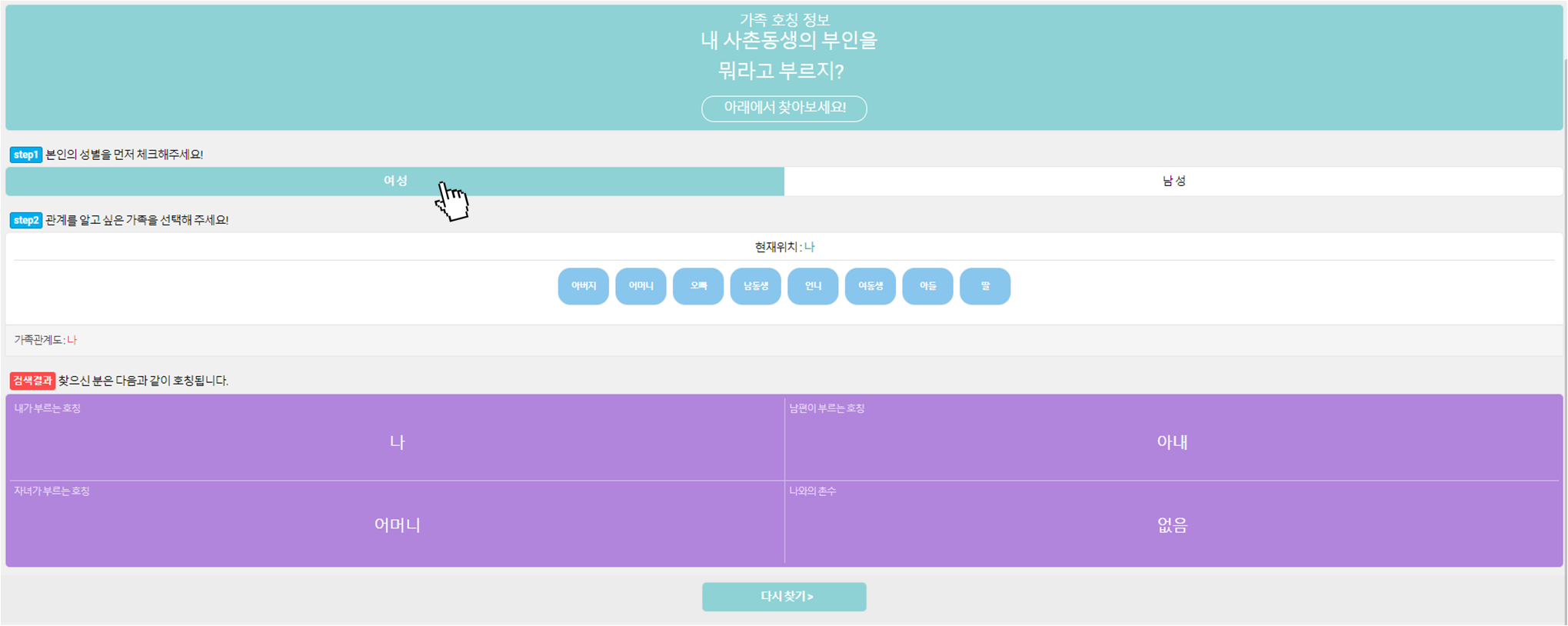Click the result 어머니 under 자녀가 부르는 호칭
The height and width of the screenshot is (626, 1568).
click(397, 525)
